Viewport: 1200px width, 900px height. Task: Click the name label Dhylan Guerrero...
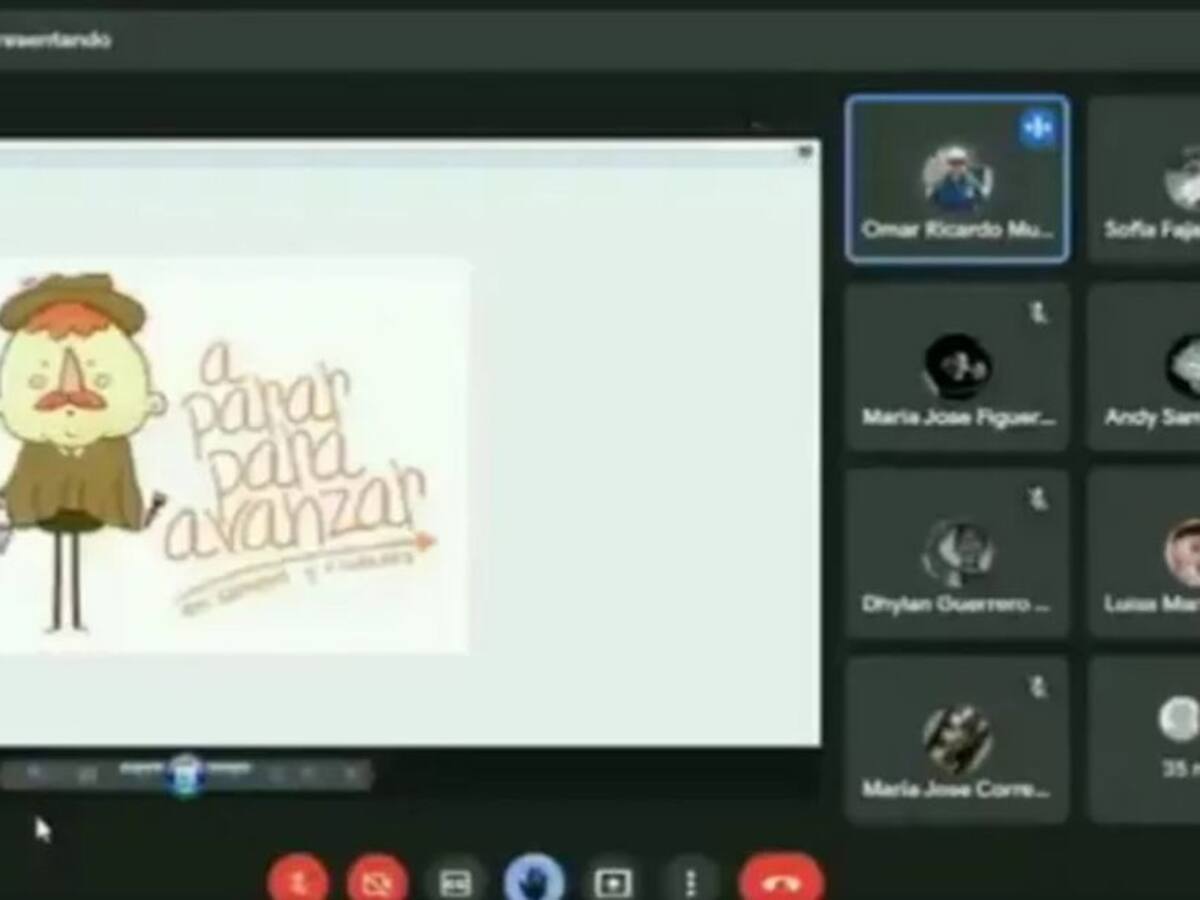[x=956, y=604]
